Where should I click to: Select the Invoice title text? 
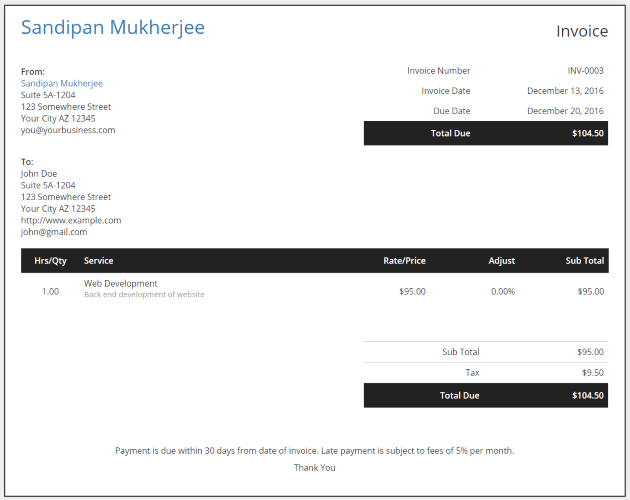pyautogui.click(x=582, y=31)
